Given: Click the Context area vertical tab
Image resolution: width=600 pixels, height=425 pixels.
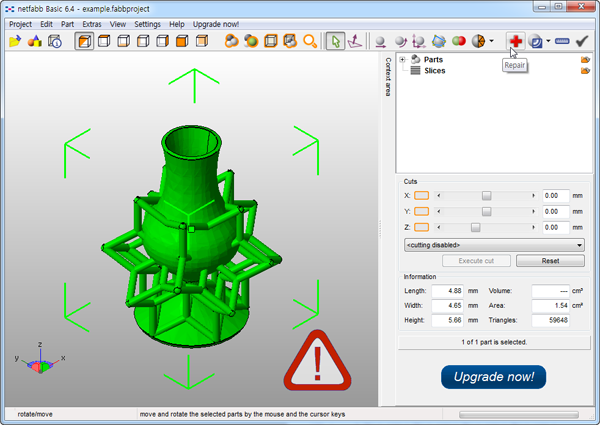Looking at the screenshot, I should (388, 77).
